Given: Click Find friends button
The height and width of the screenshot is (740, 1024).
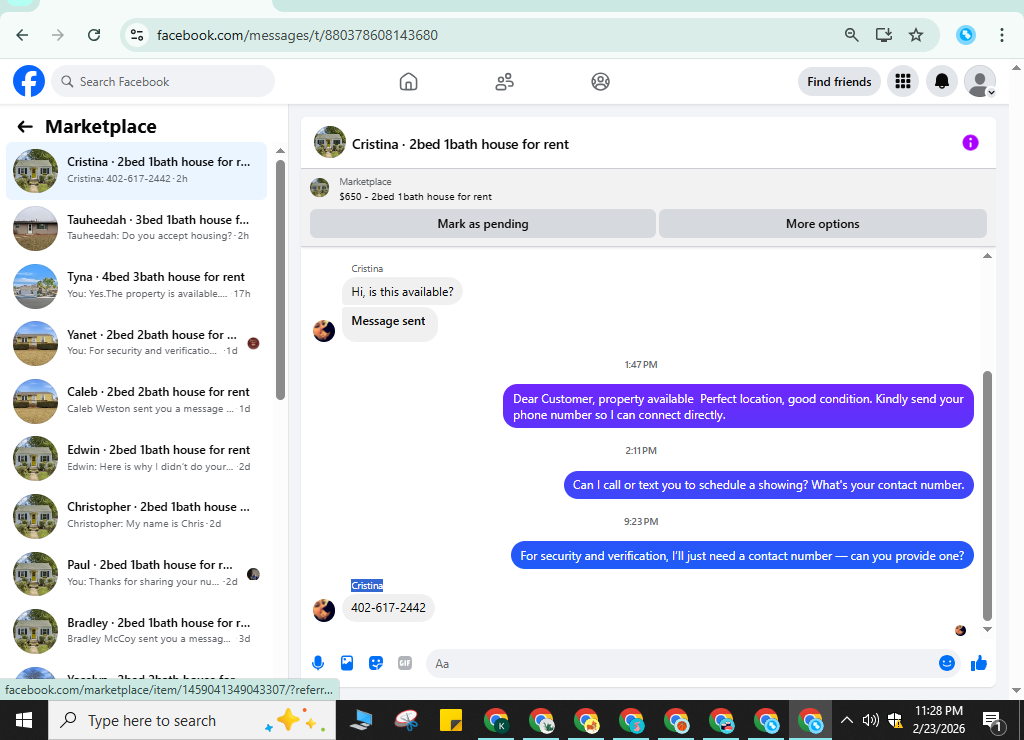Looking at the screenshot, I should coord(839,82).
